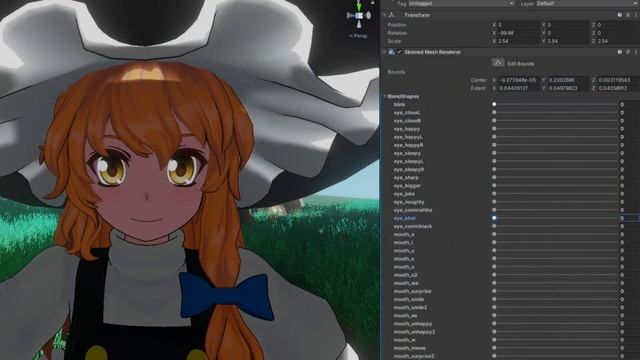Click the mouth_surprise2 label

point(414,356)
